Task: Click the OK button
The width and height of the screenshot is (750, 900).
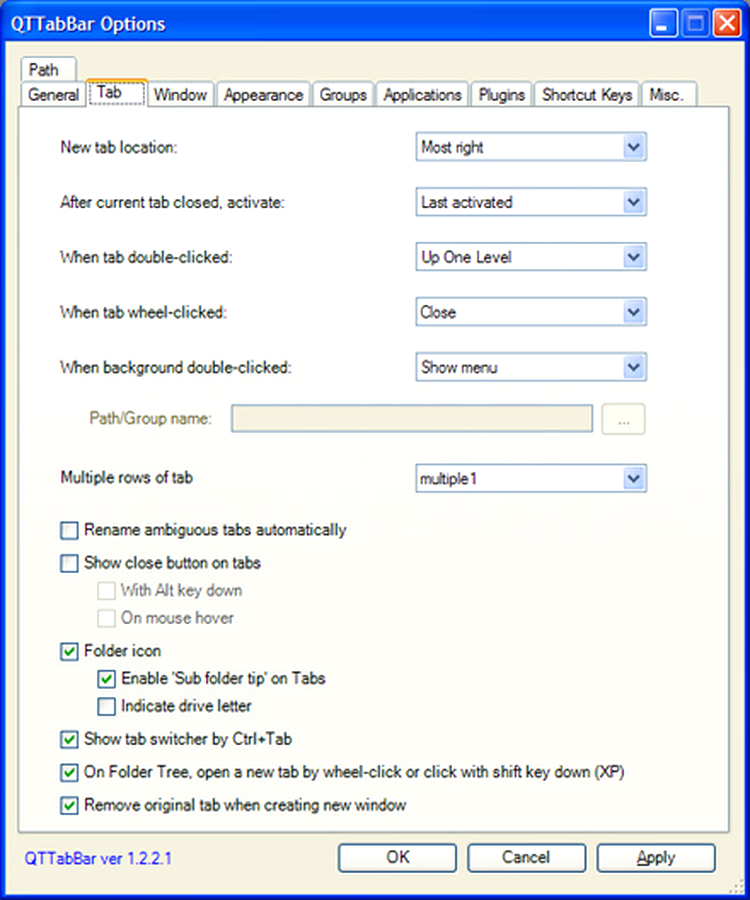Action: tap(398, 858)
